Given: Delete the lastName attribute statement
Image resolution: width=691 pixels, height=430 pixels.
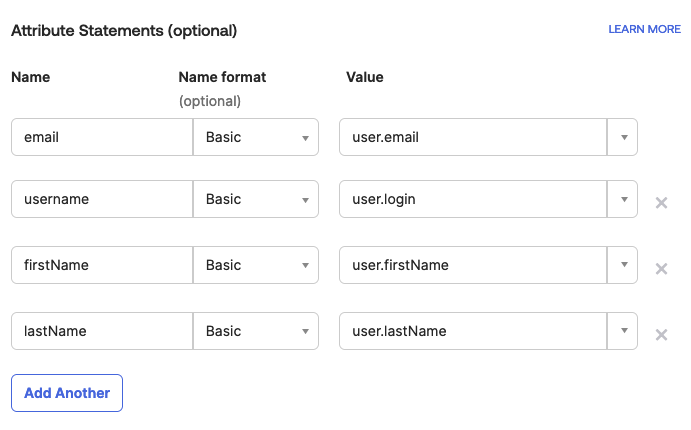Looking at the screenshot, I should 660,335.
